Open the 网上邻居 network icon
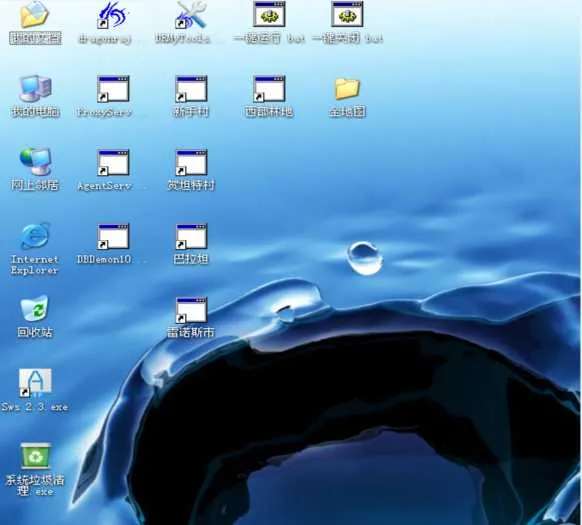The width and height of the screenshot is (582, 525). coord(35,162)
